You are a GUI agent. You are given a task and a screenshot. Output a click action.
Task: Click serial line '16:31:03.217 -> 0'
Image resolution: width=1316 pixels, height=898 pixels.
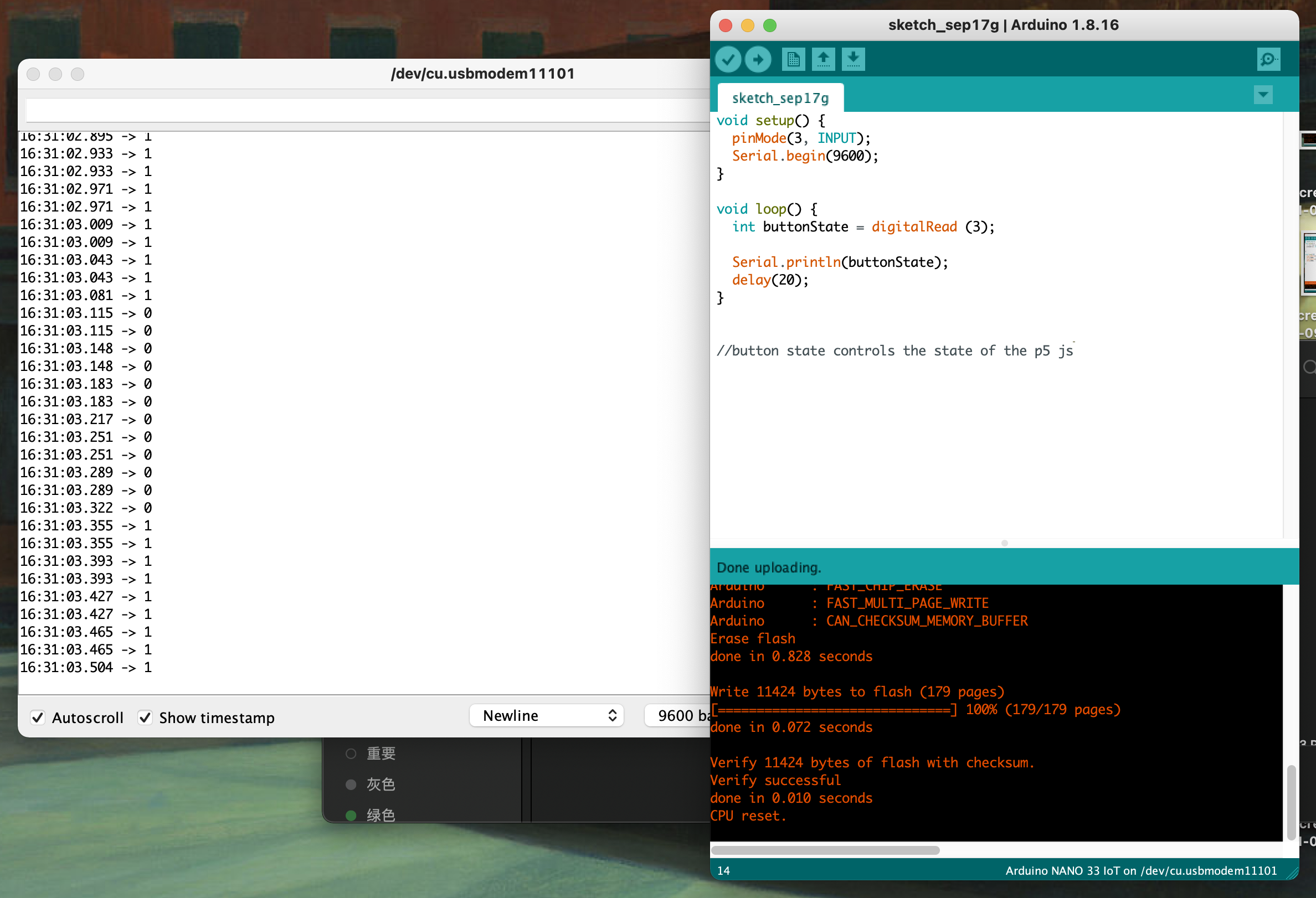coord(86,420)
